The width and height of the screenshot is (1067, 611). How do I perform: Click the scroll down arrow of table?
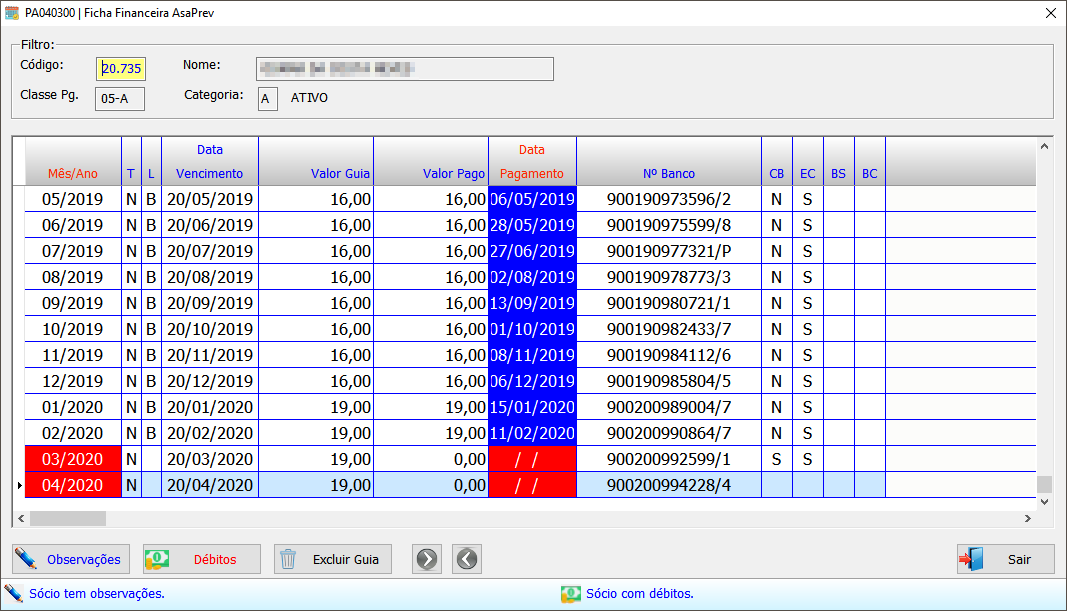point(1044,502)
